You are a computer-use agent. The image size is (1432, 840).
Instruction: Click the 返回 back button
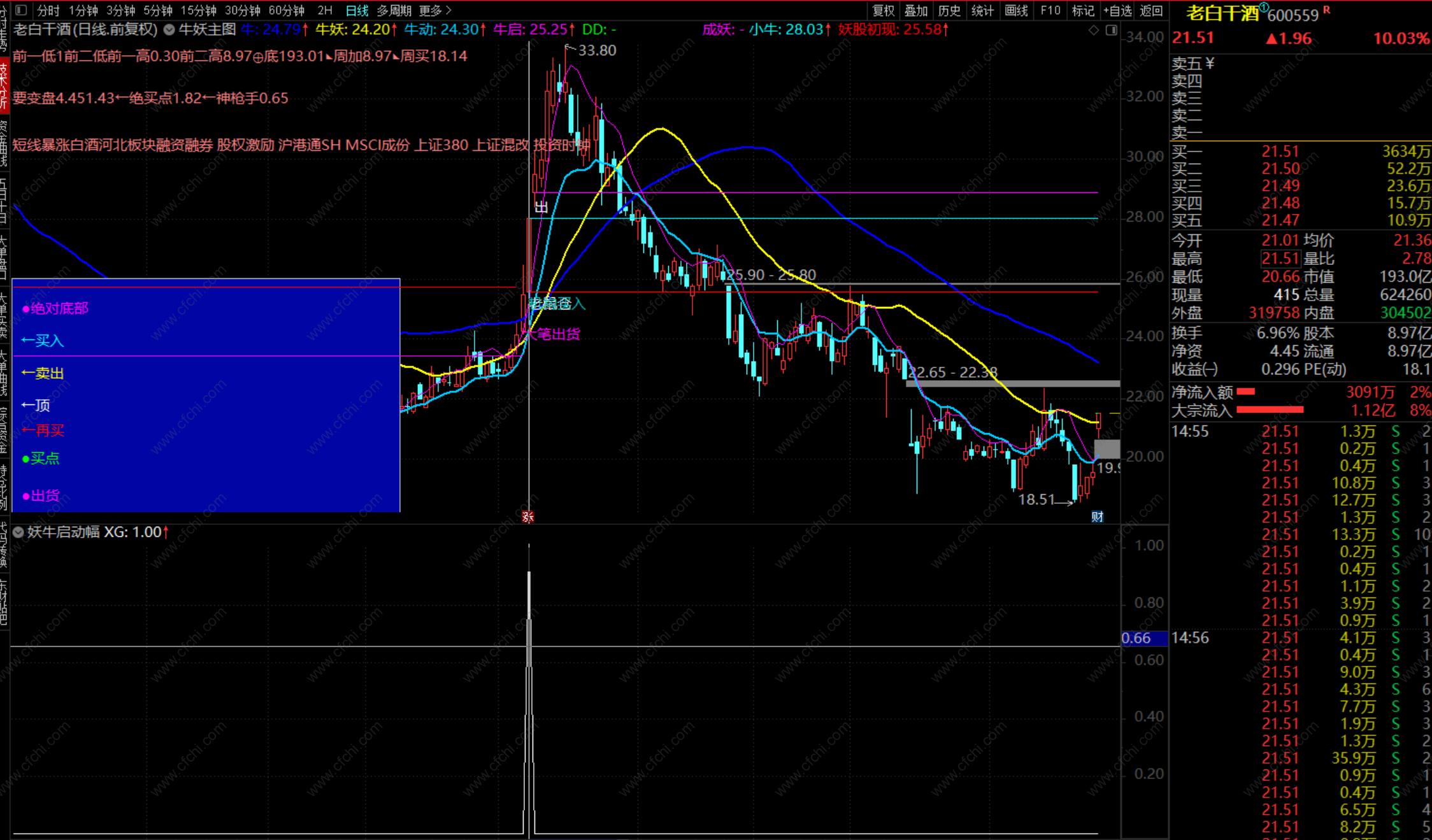[x=1151, y=10]
